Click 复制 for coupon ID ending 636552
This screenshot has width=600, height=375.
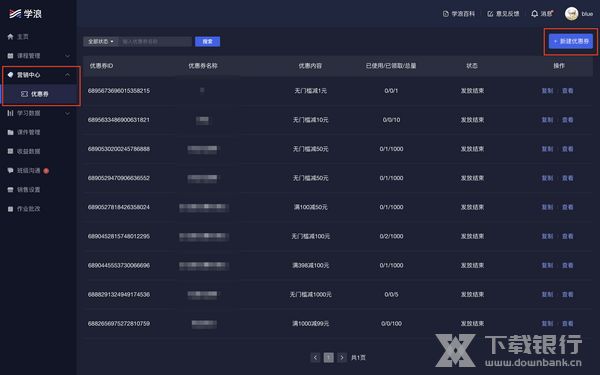547,178
